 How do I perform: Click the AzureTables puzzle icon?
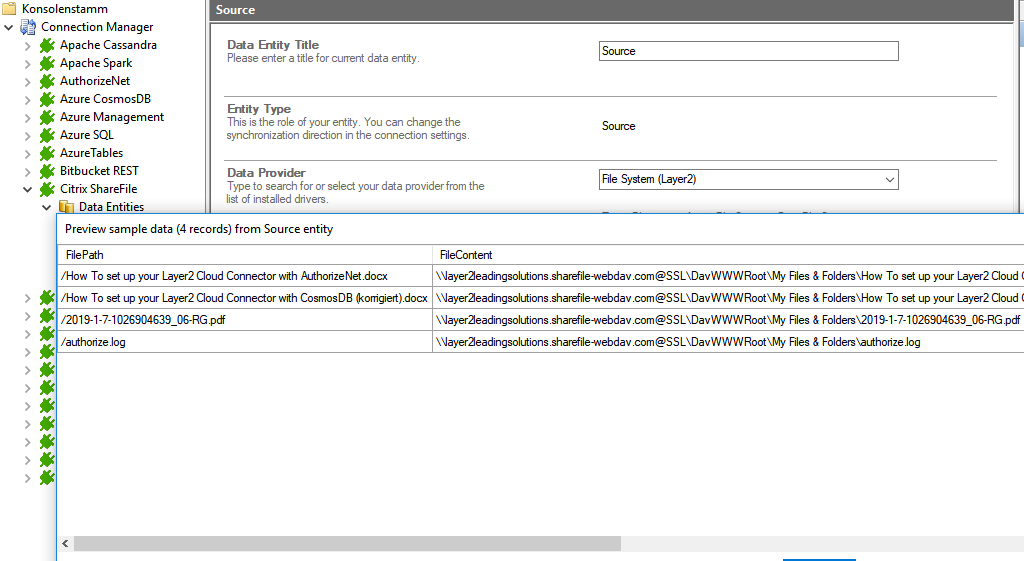click(47, 153)
